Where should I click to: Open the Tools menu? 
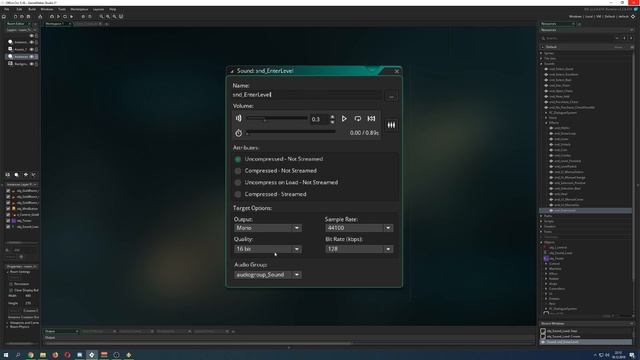[x=62, y=9]
